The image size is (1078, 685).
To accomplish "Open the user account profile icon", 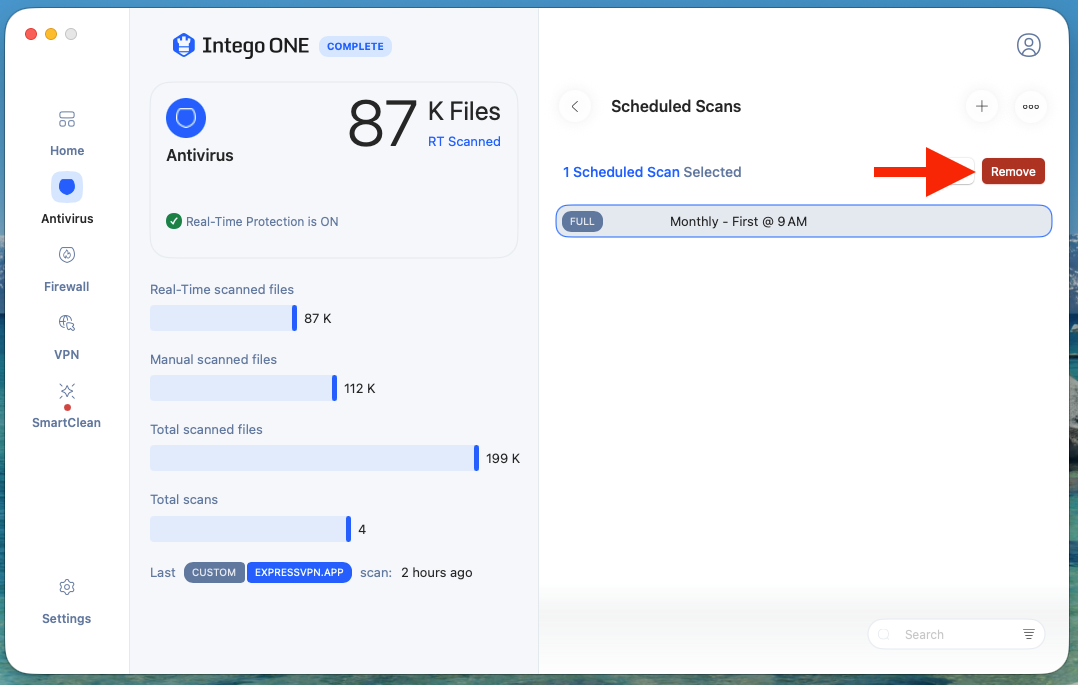I will click(1028, 45).
